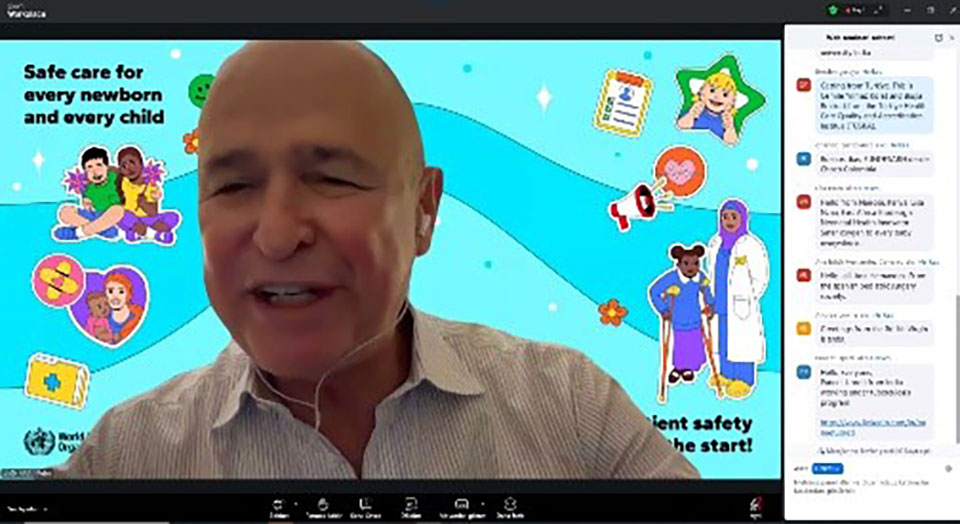Expand the audio settings menu at bottom left

45,508
